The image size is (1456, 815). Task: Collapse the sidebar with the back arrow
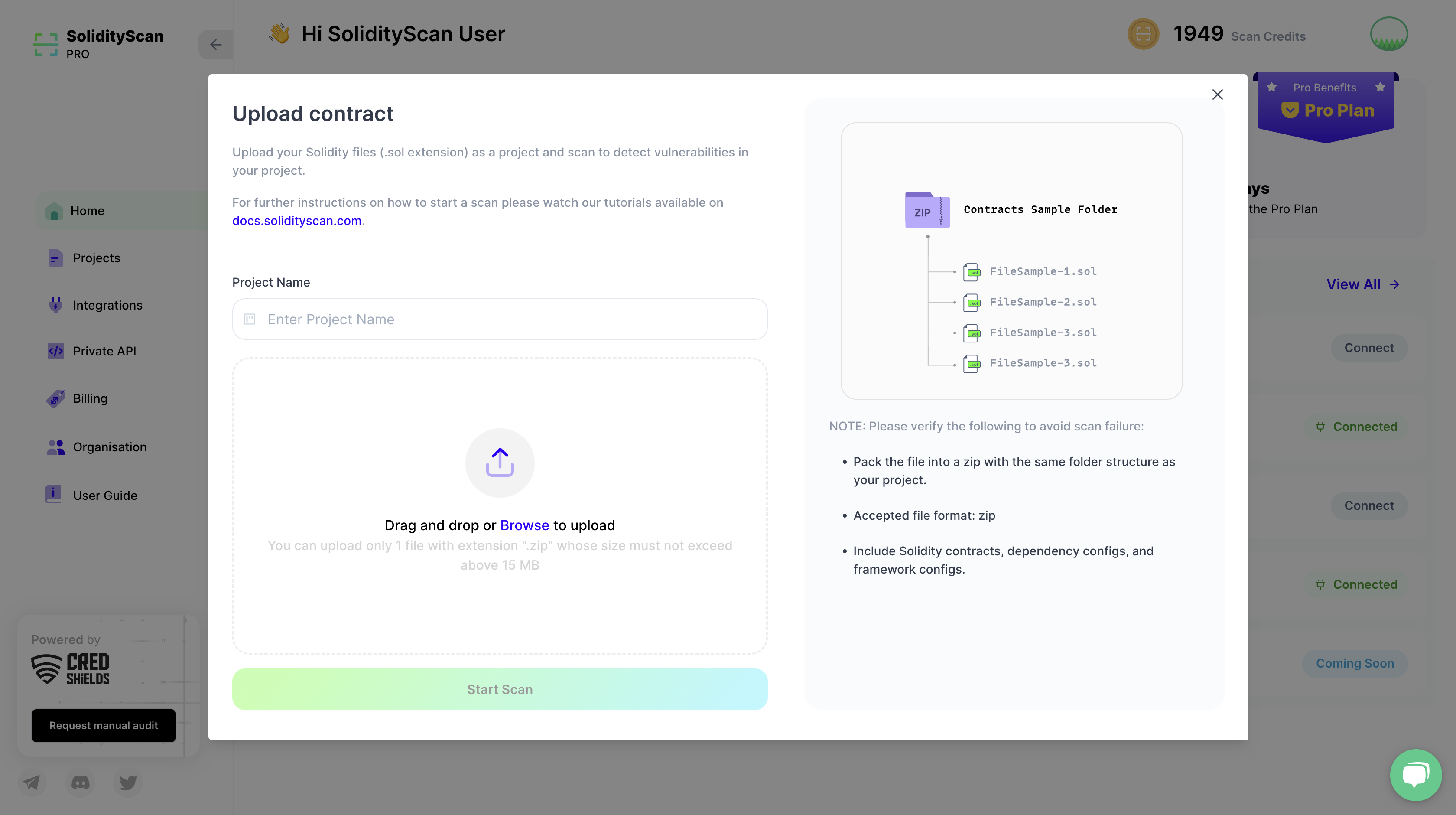point(216,45)
